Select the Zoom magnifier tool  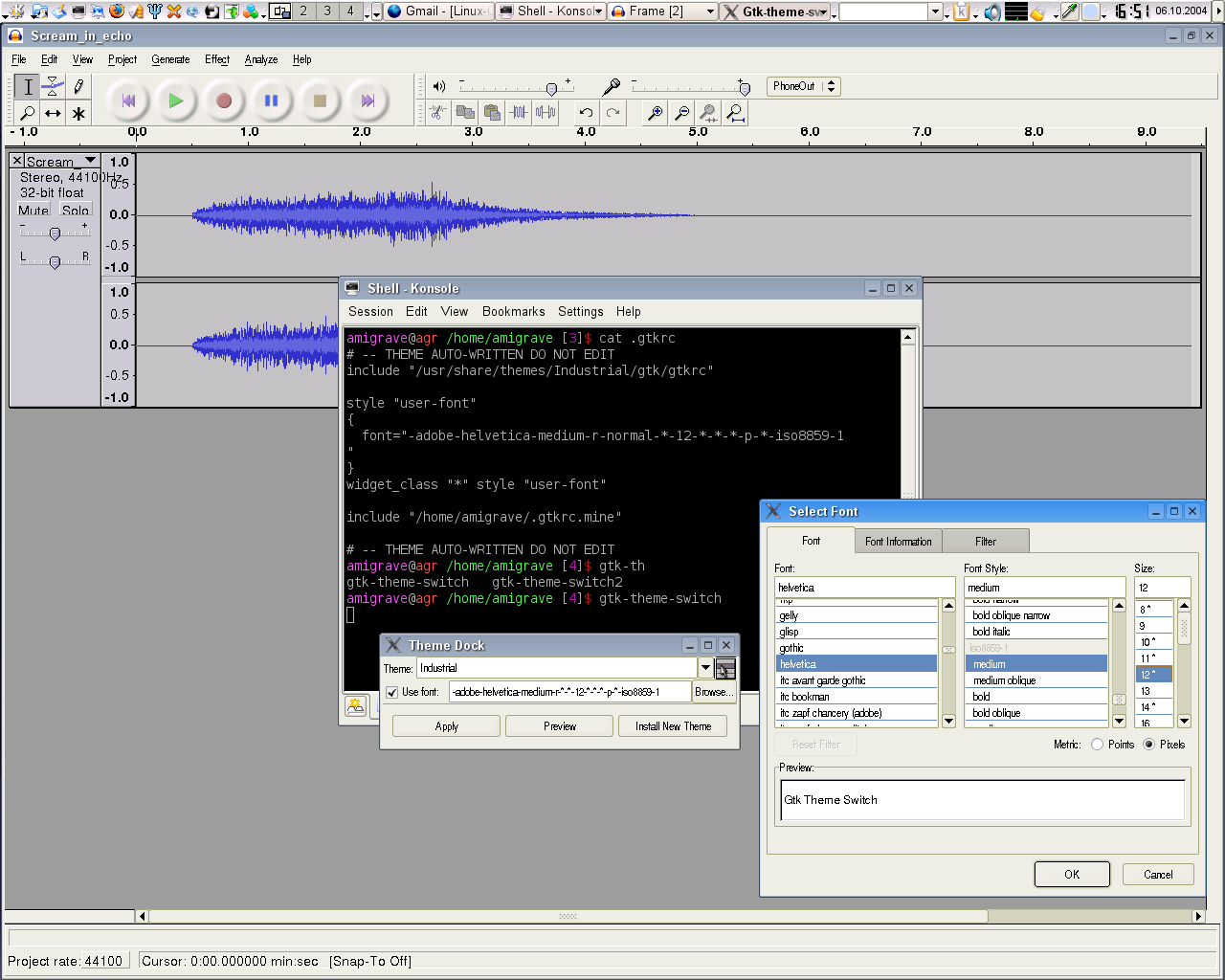[x=28, y=113]
